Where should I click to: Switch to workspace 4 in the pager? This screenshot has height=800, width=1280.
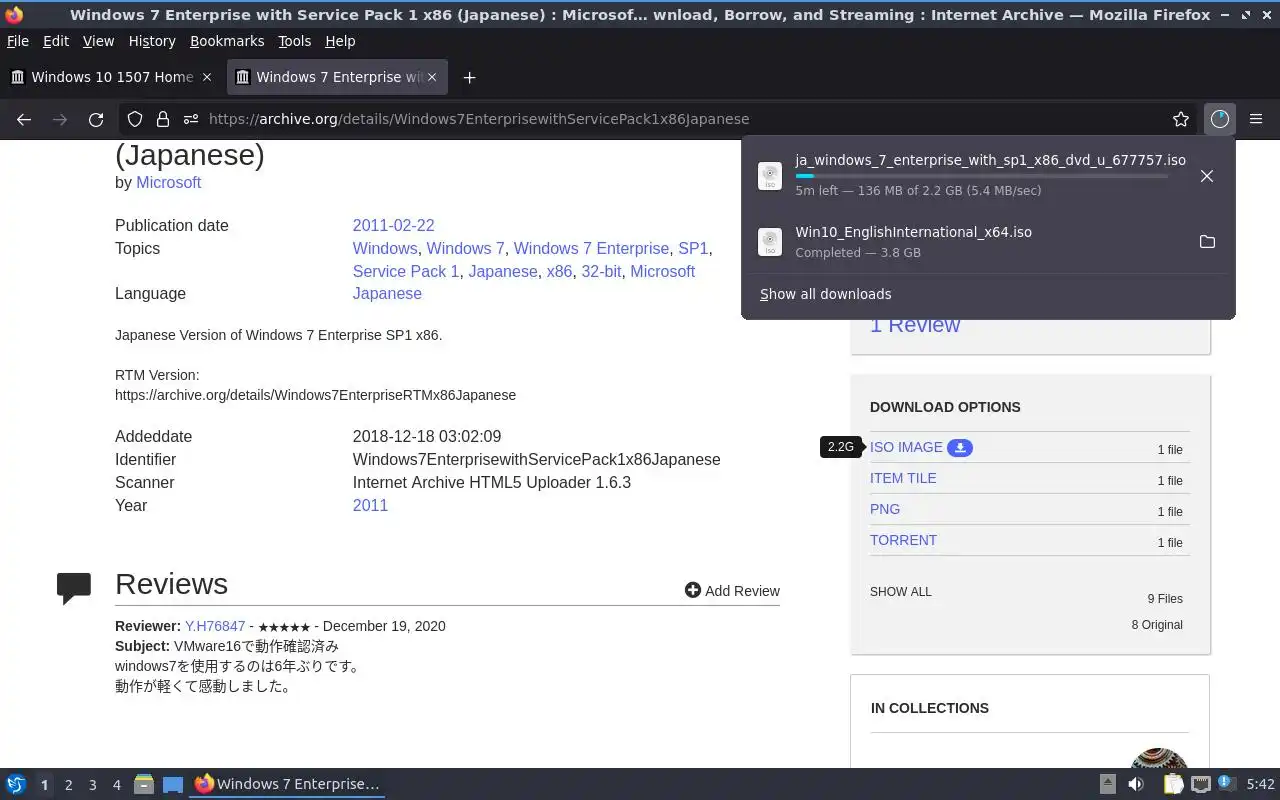[116, 785]
